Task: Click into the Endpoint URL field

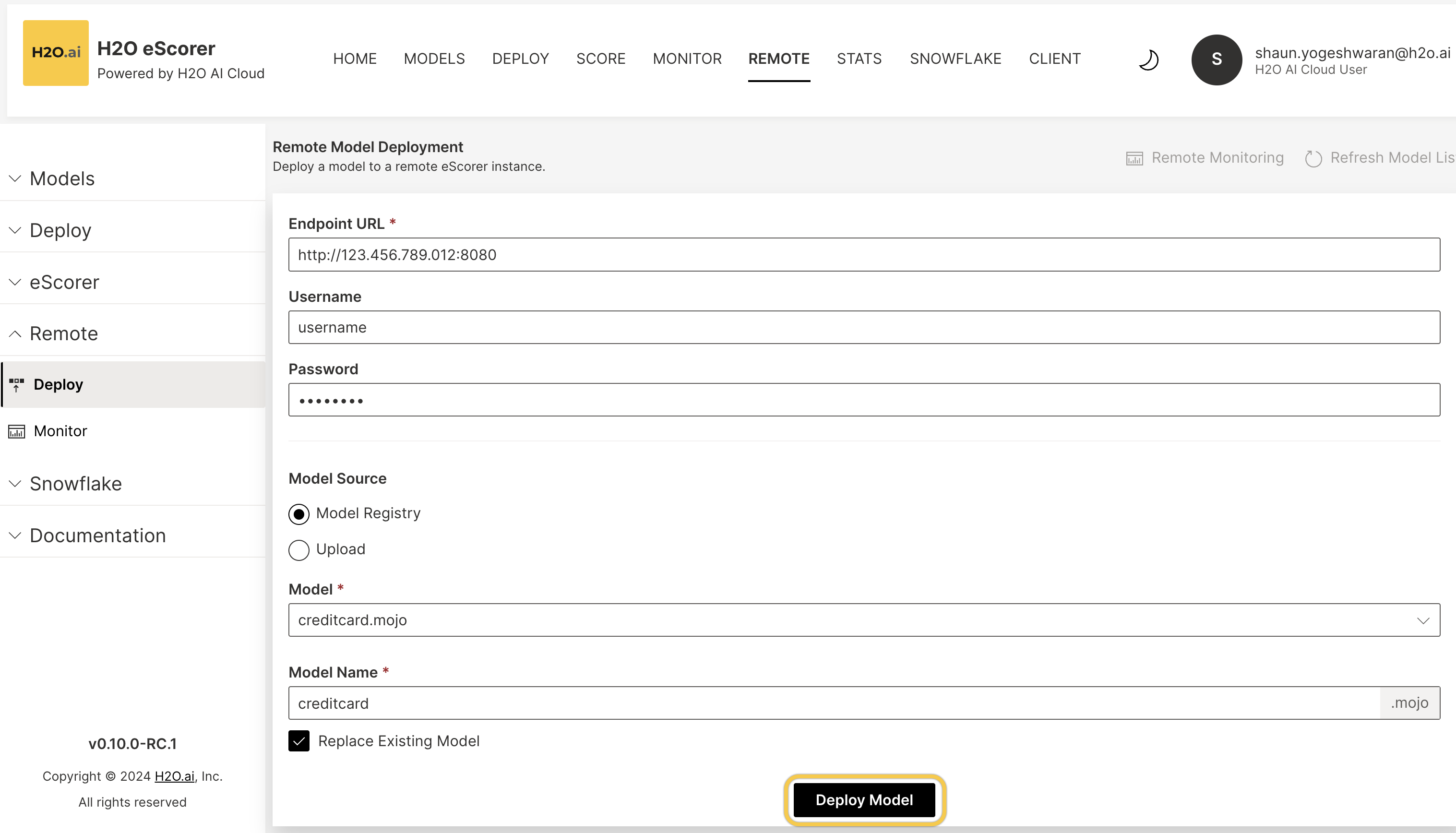Action: click(x=864, y=255)
